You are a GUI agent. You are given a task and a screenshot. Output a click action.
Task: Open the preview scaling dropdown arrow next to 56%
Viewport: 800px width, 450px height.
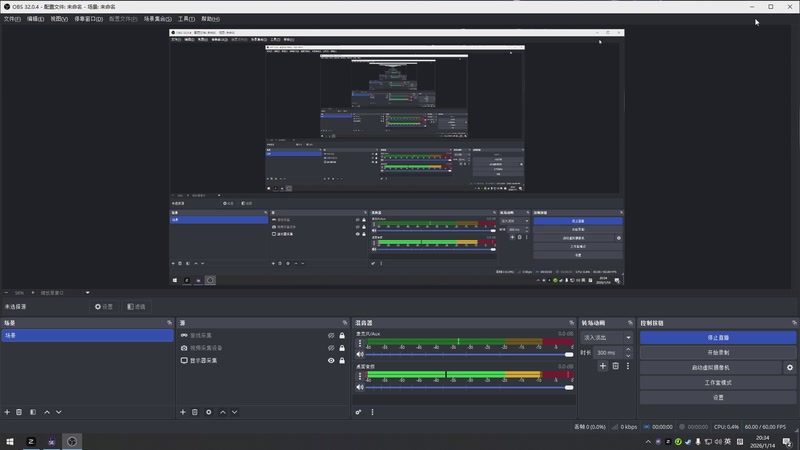pyautogui.click(x=88, y=293)
